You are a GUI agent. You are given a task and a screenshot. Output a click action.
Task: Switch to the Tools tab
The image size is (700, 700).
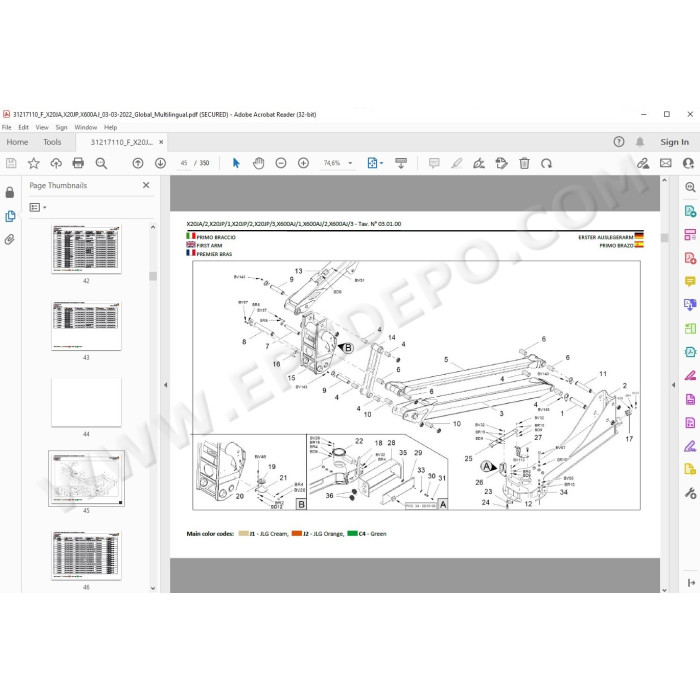point(52,142)
